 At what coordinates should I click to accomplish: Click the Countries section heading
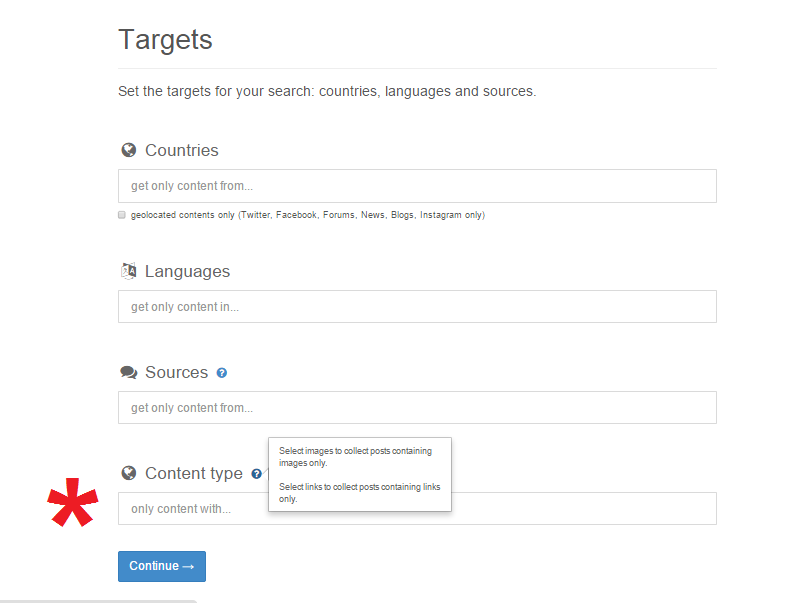tap(181, 151)
